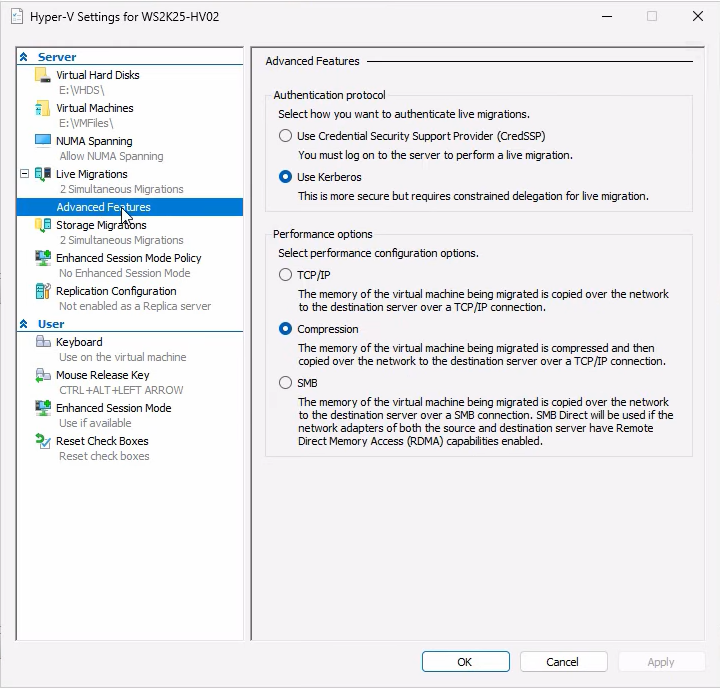
Task: Select NUMA Spanning in the tree
Action: click(94, 141)
